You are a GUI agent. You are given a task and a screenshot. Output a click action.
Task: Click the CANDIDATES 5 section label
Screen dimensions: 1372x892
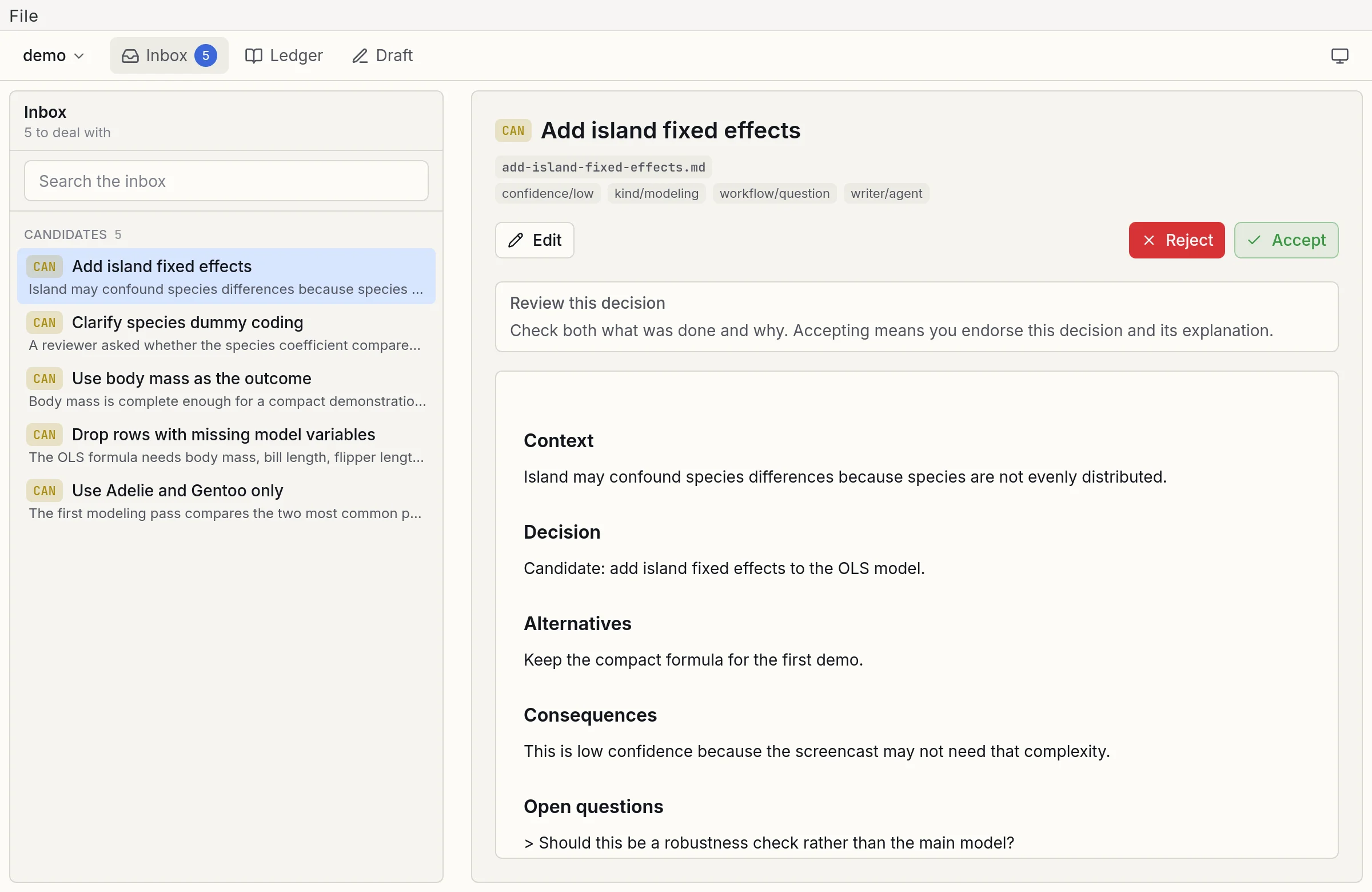[x=73, y=234]
